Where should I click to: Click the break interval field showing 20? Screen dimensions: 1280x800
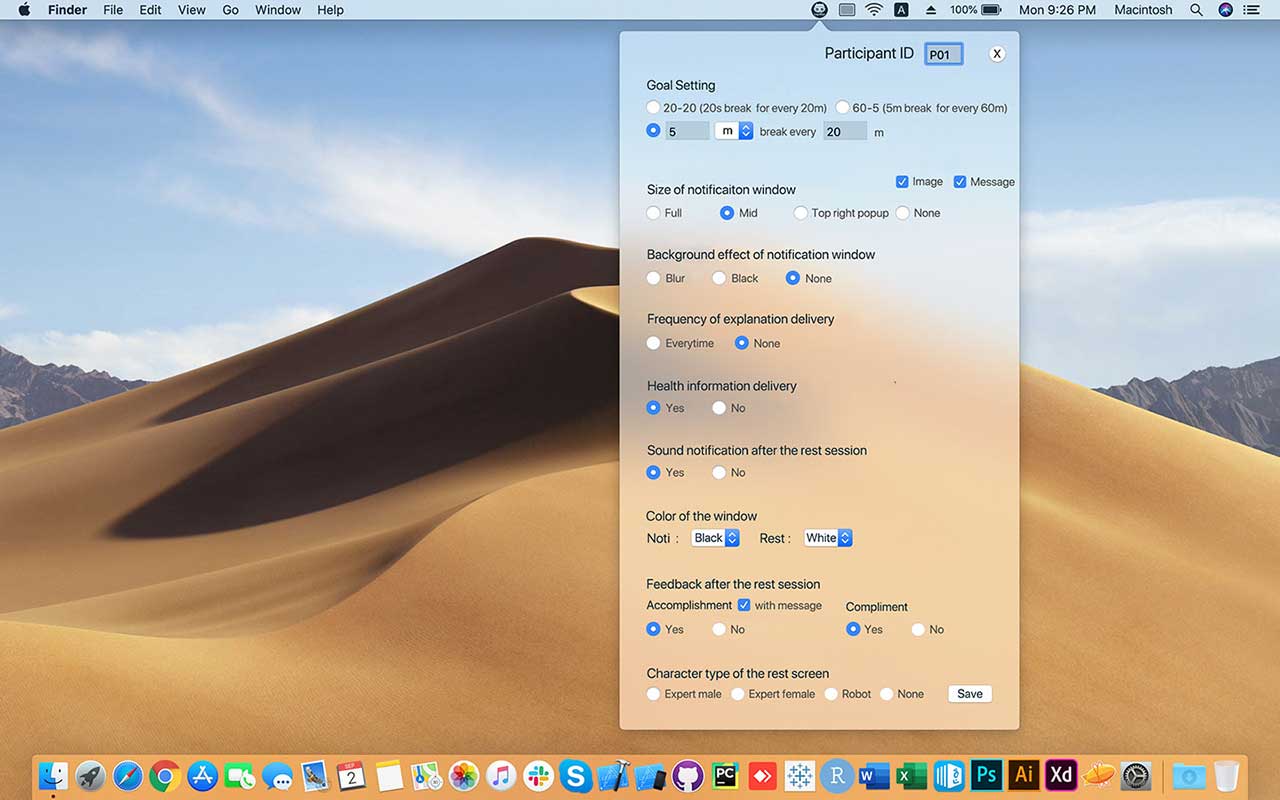pos(845,131)
